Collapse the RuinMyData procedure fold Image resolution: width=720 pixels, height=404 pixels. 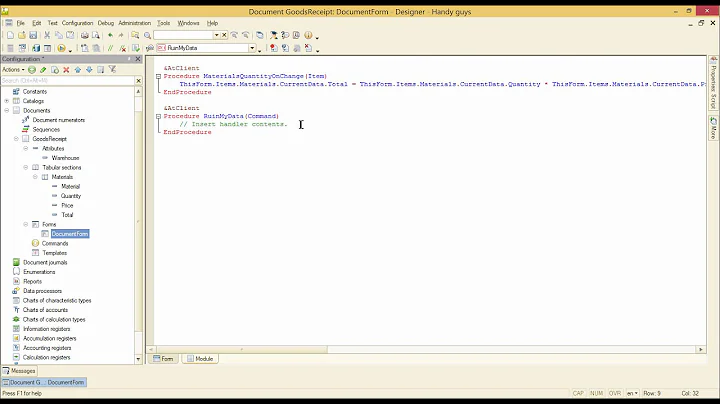click(x=158, y=116)
